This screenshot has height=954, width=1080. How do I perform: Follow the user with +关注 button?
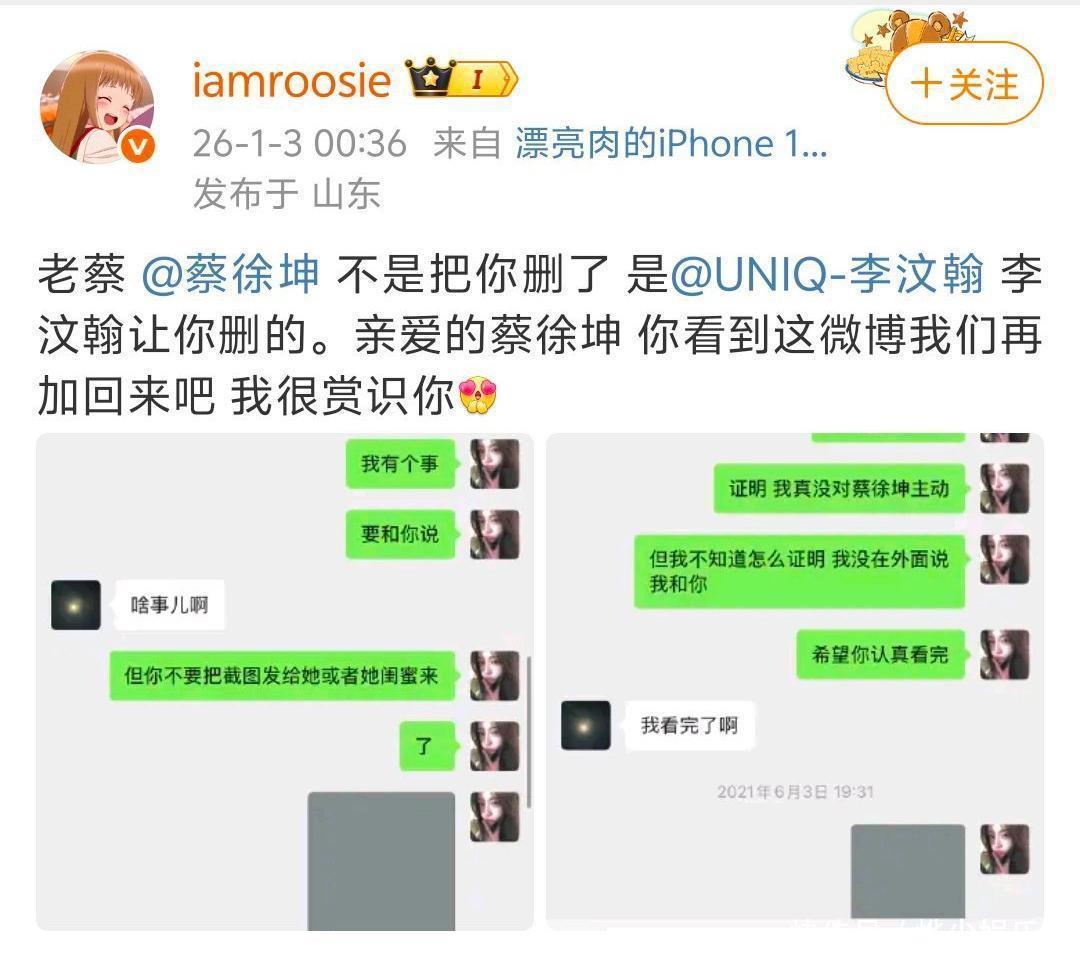[x=964, y=83]
